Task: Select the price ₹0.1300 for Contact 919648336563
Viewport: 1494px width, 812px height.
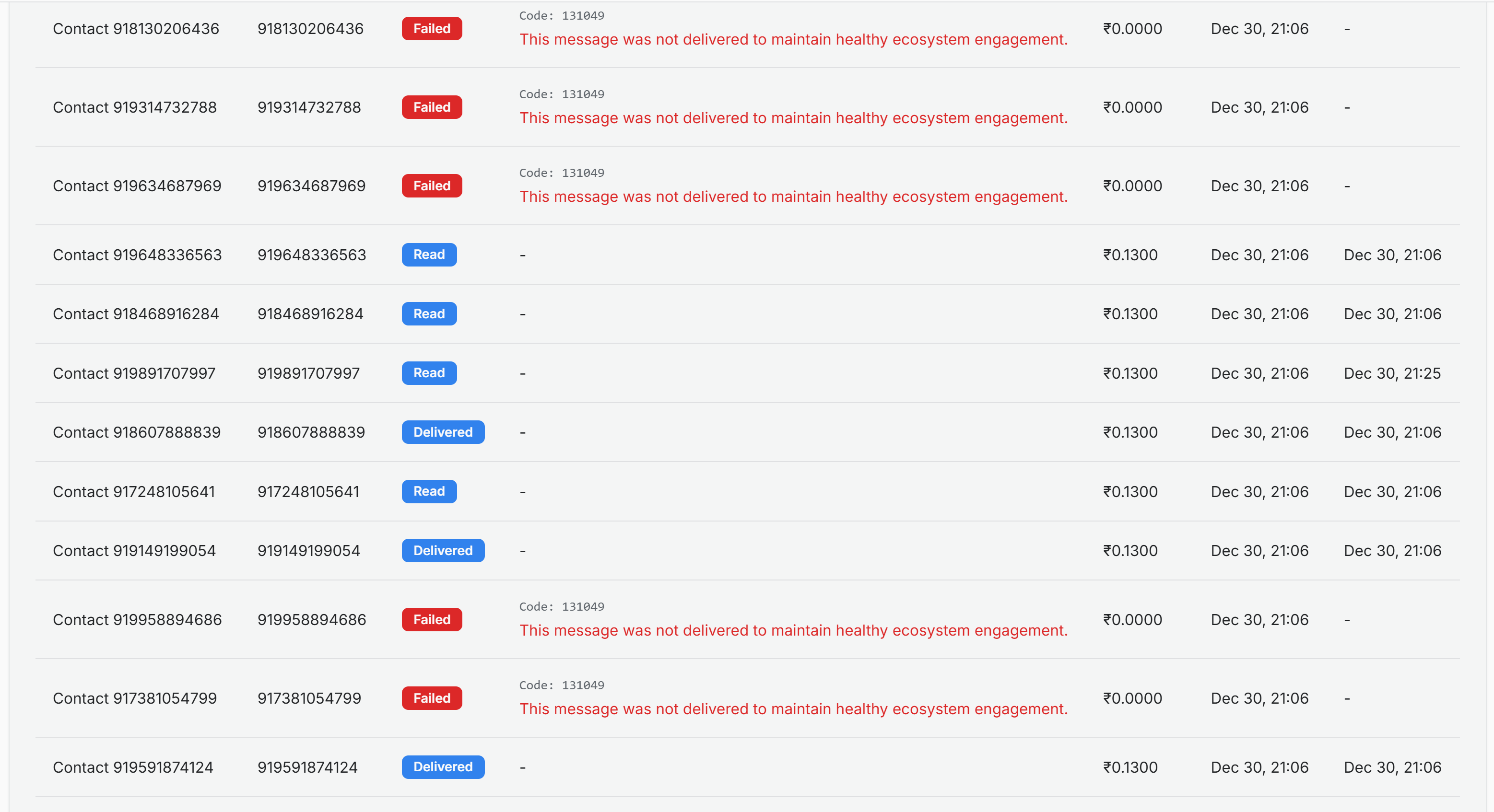Action: pos(1131,255)
